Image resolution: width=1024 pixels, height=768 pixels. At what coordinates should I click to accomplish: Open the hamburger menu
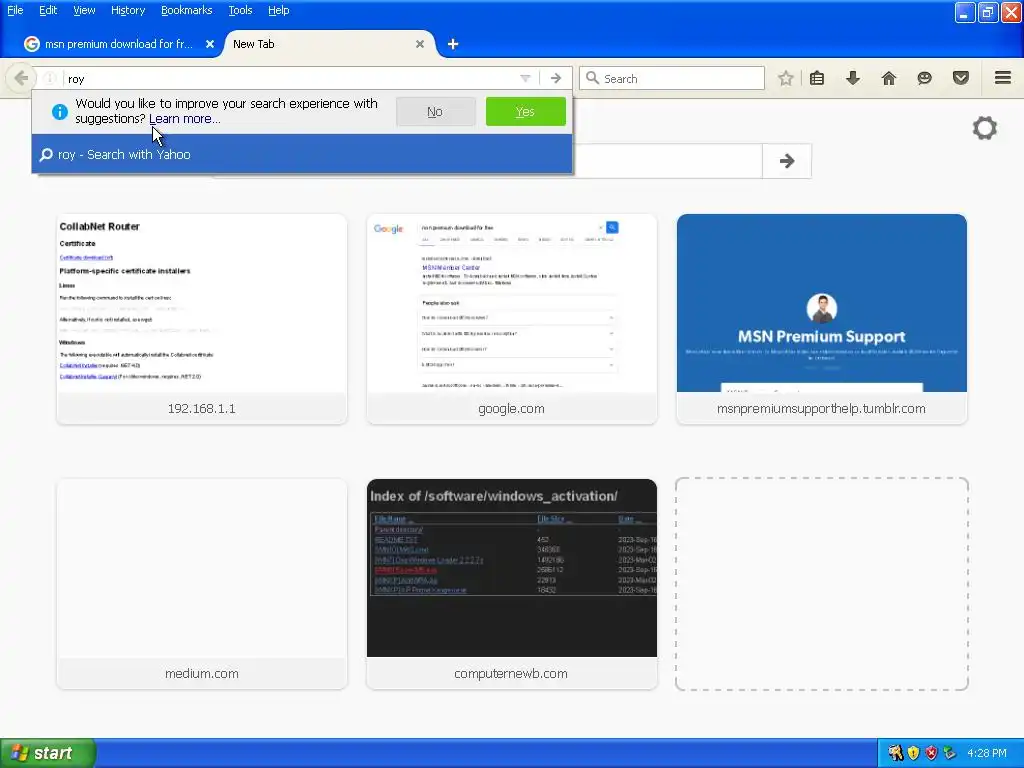pos(1003,78)
